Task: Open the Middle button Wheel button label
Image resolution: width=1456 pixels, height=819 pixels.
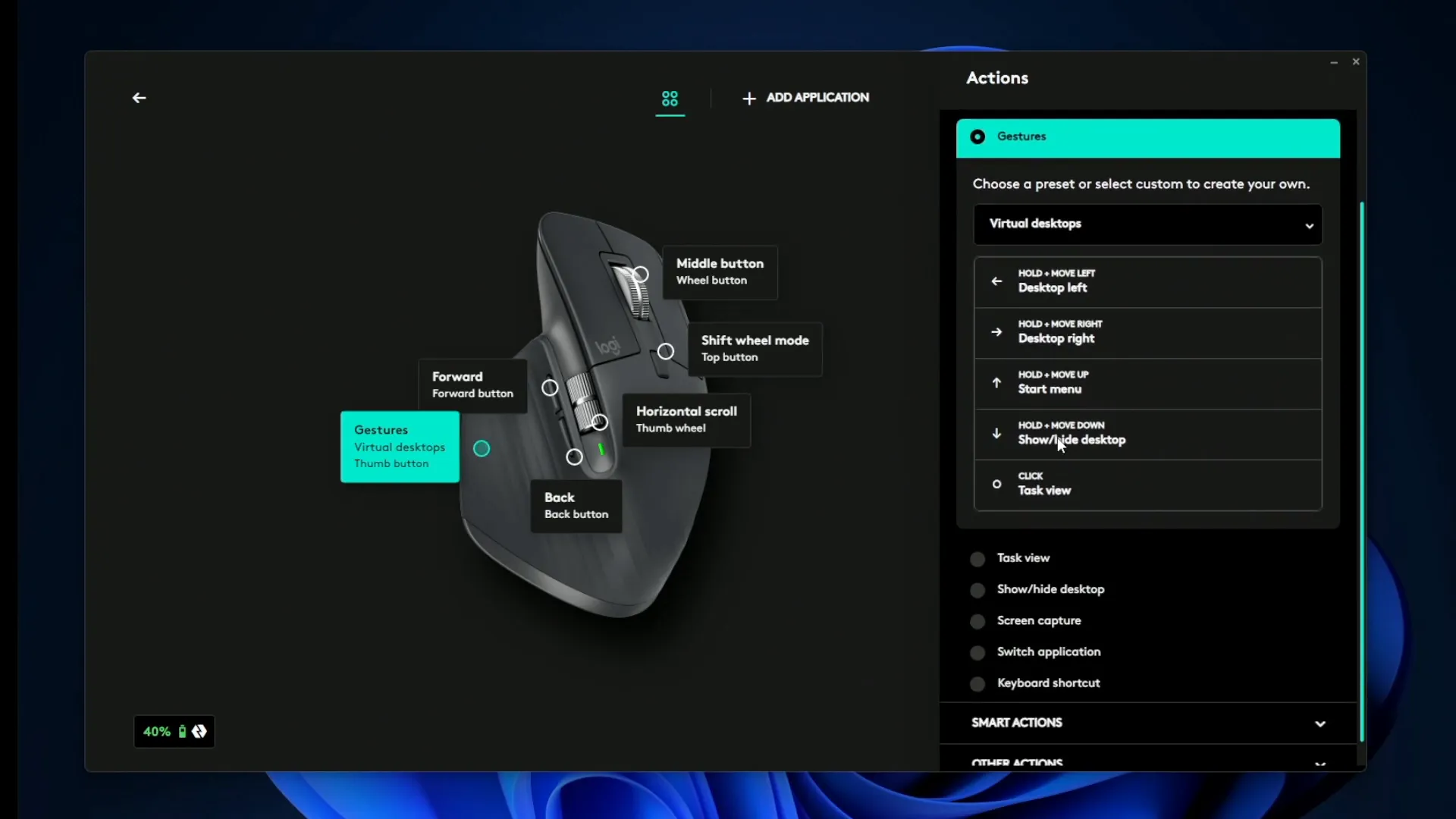Action: pos(720,271)
